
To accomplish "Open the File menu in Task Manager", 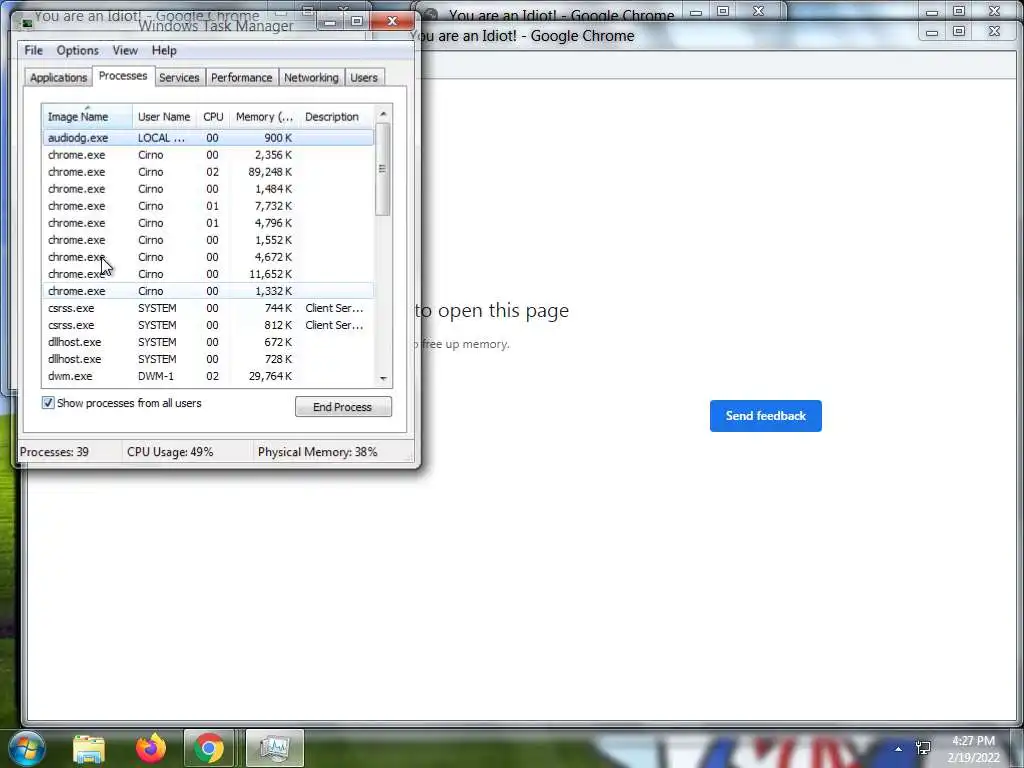I will (x=33, y=50).
